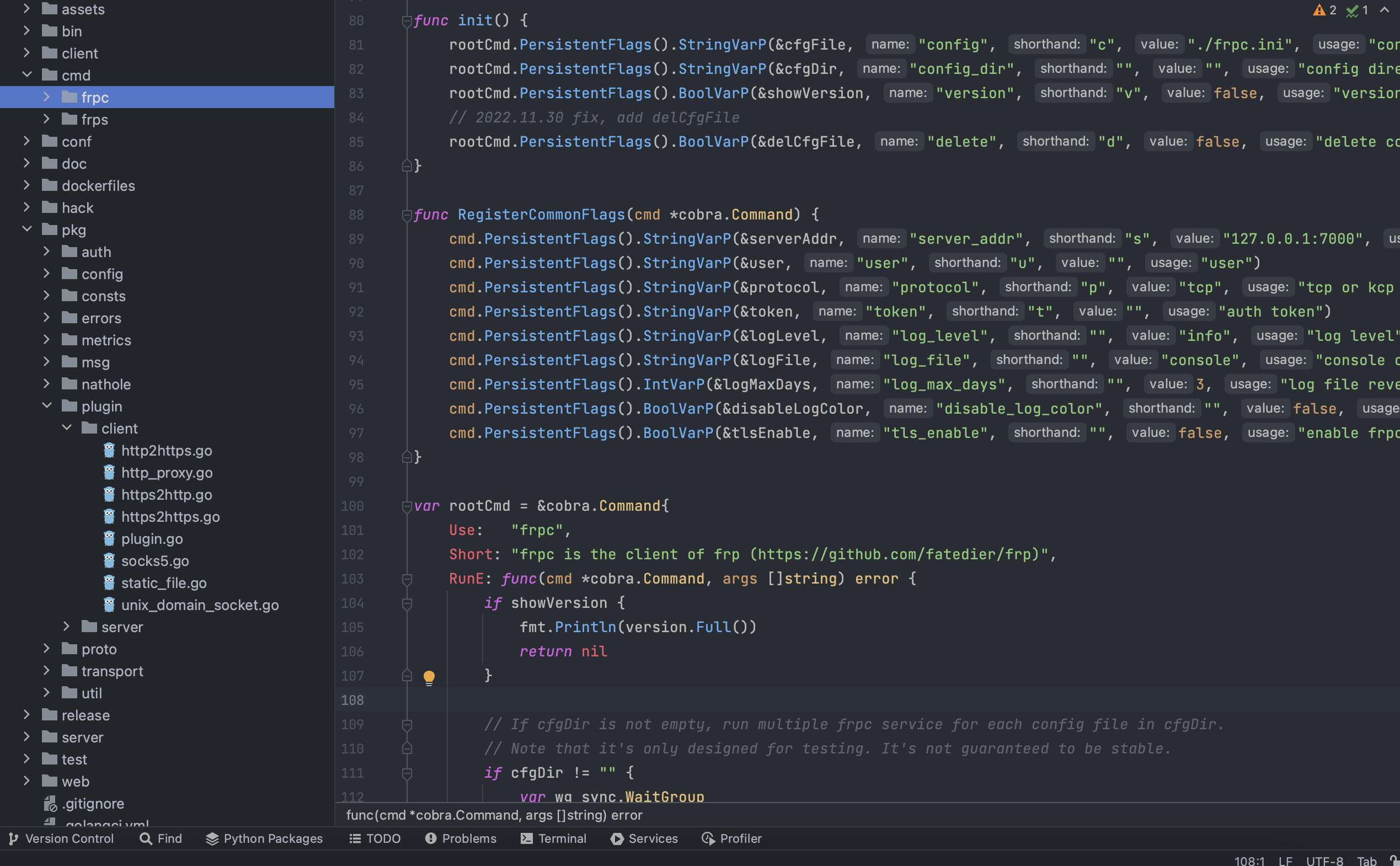Image resolution: width=1400 pixels, height=866 pixels.
Task: Open http2https.go Go file icon
Action: coord(109,451)
